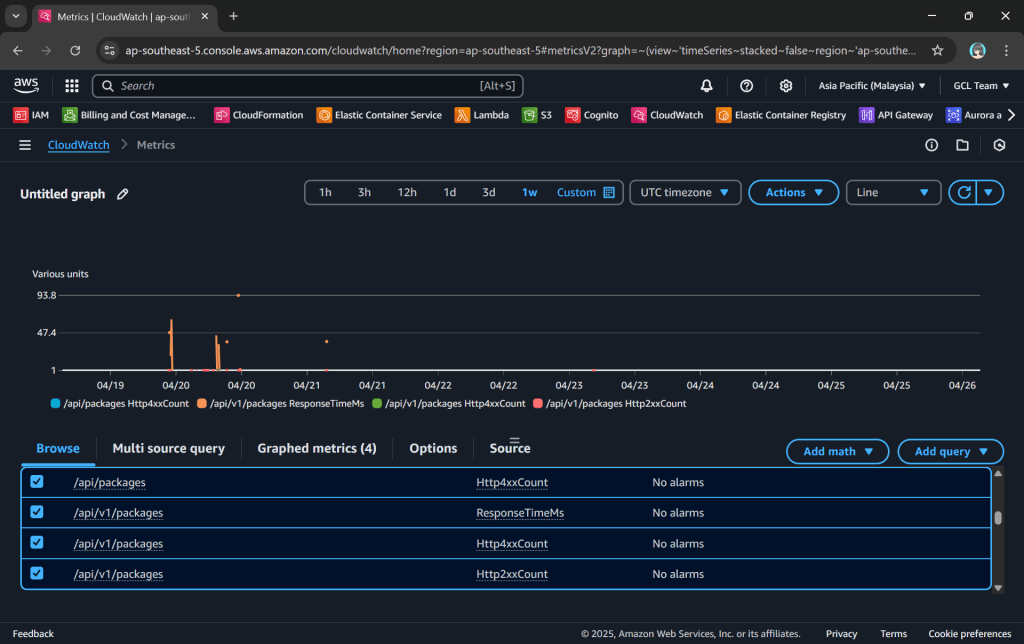Click the help question mark icon

click(x=746, y=86)
